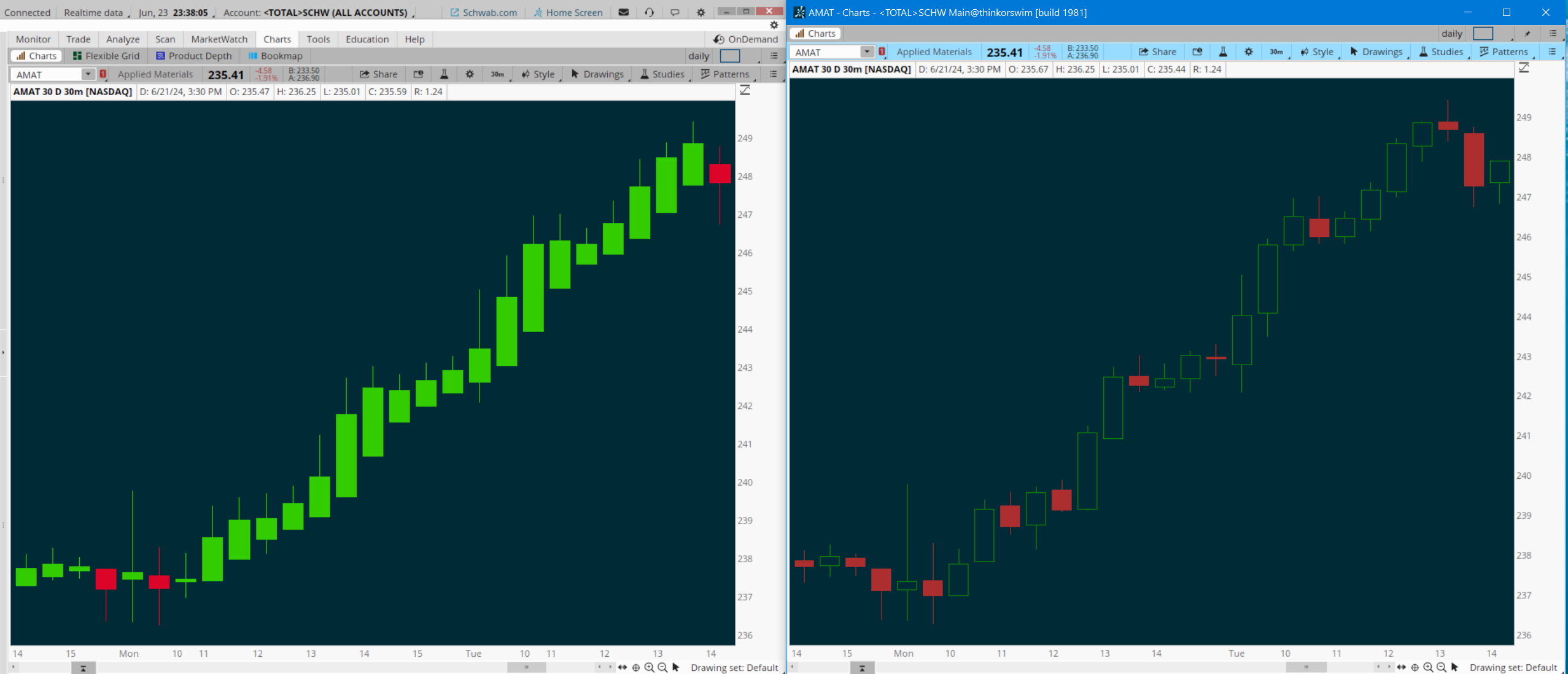Open setup gear icon in main top bar

pos(701,12)
